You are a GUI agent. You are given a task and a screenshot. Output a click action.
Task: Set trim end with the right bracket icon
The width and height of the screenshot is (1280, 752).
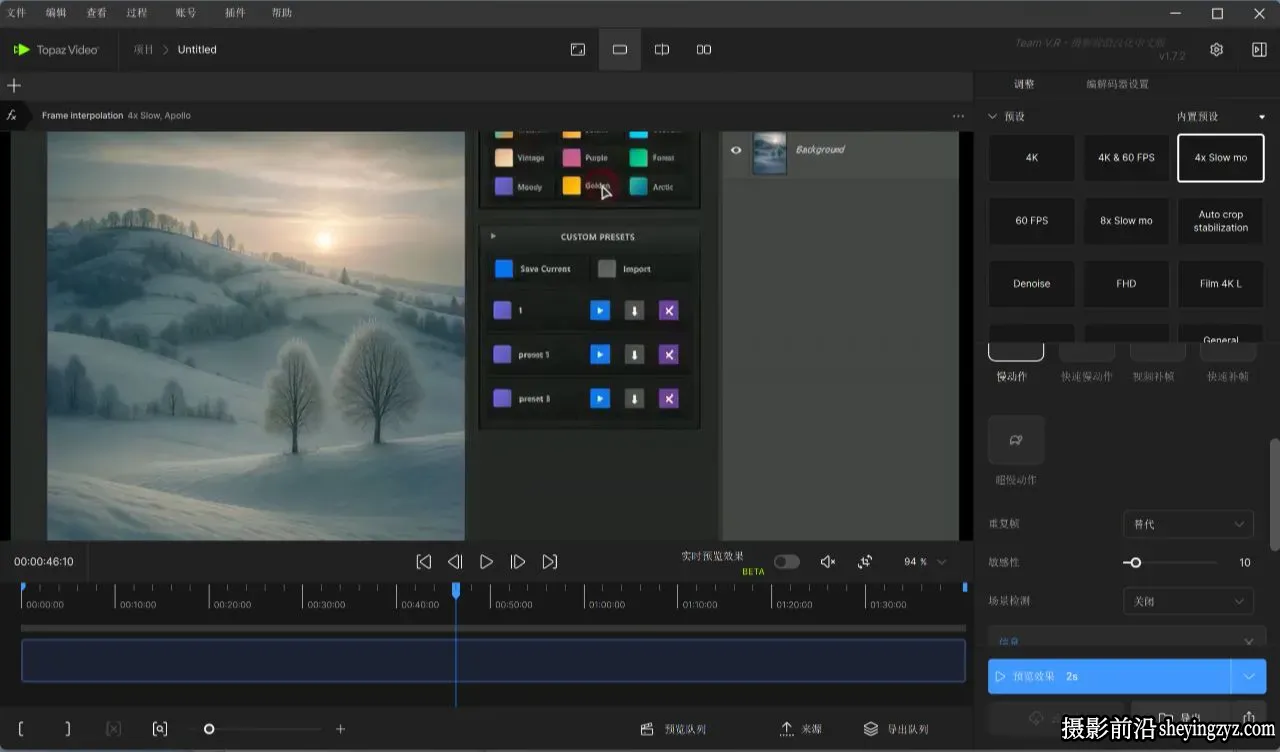tap(68, 729)
